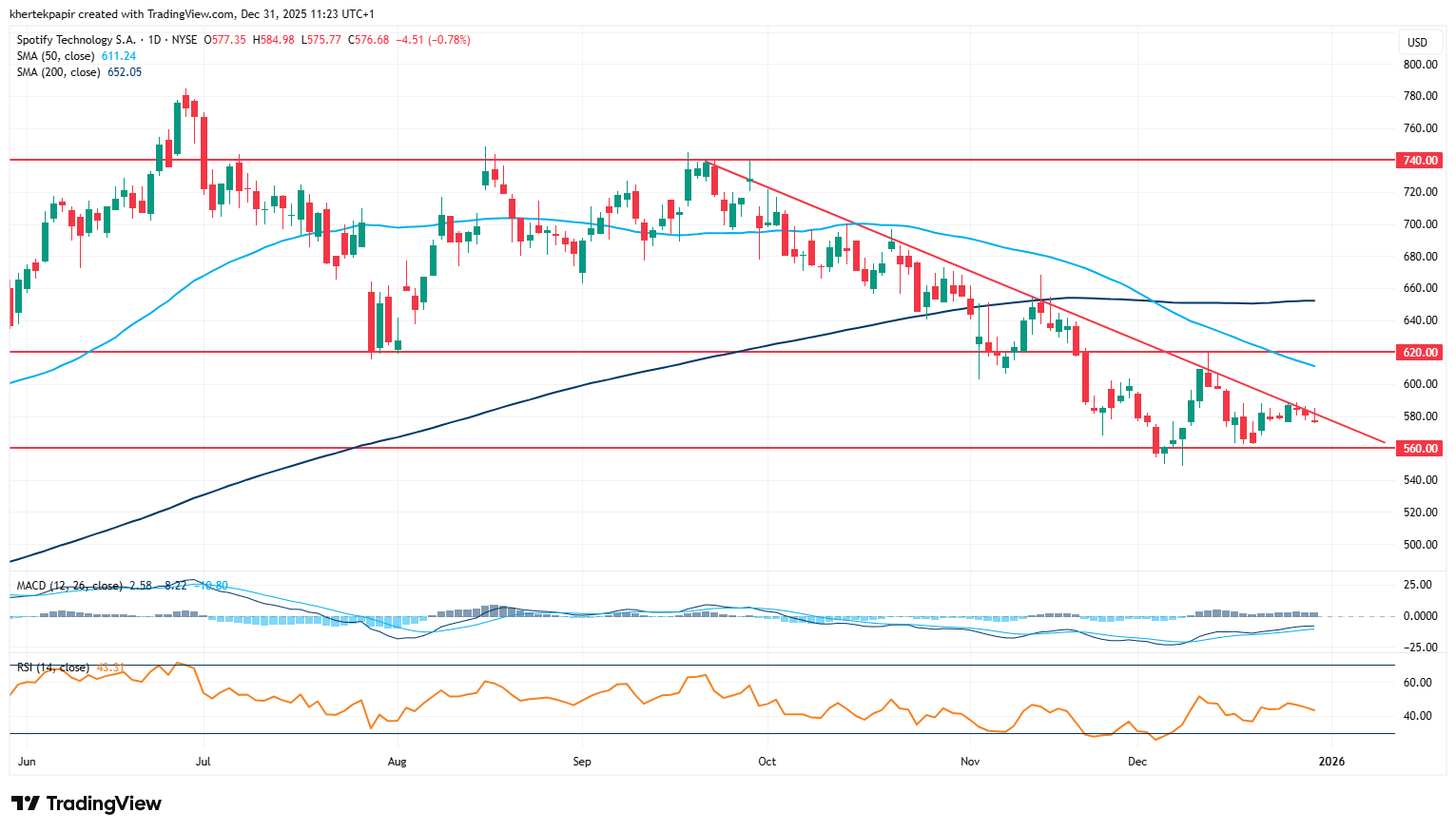
Task: Click the SMA 50 value 611.24
Action: [119, 56]
